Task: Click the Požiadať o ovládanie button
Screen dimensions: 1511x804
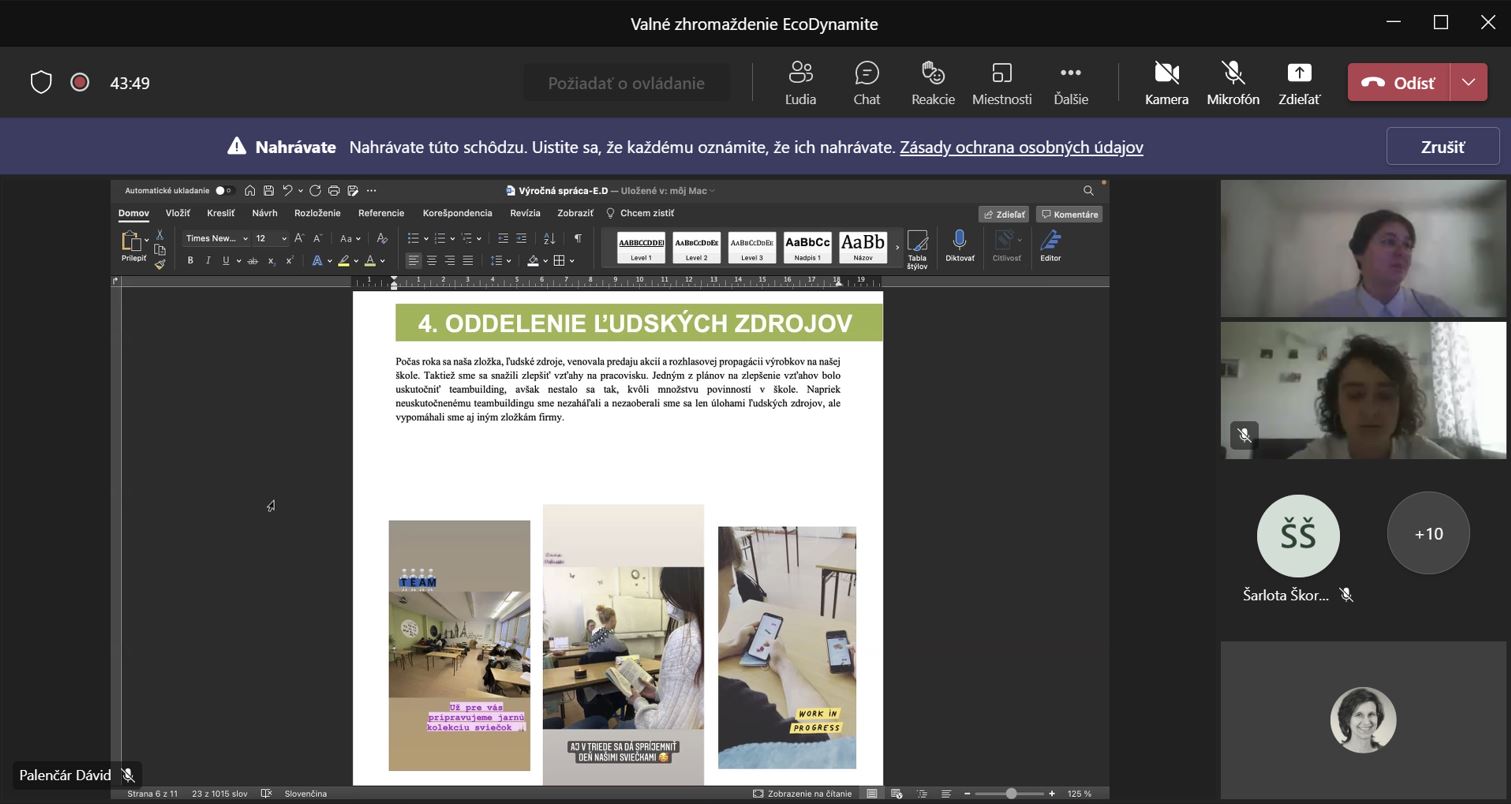Action: click(x=626, y=83)
